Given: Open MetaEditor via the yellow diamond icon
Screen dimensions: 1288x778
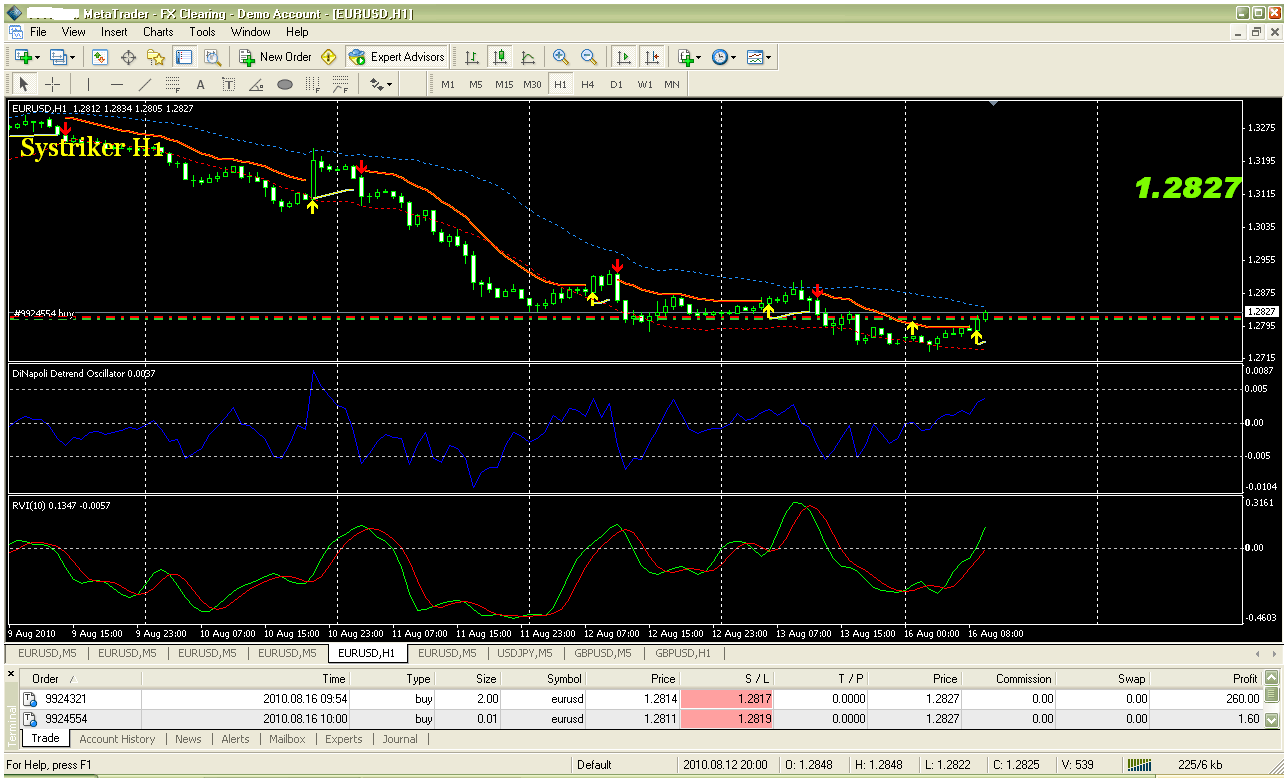Looking at the screenshot, I should (x=327, y=57).
